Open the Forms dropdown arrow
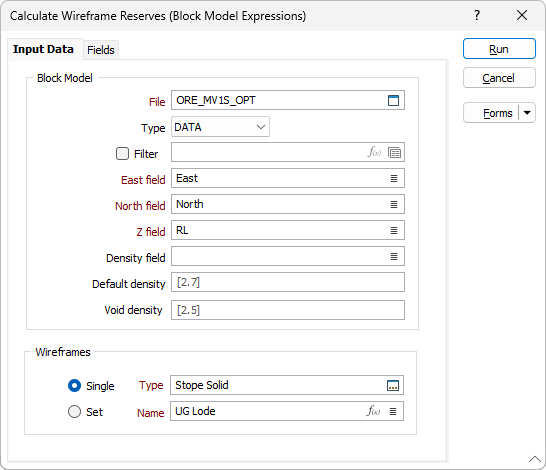 point(527,113)
